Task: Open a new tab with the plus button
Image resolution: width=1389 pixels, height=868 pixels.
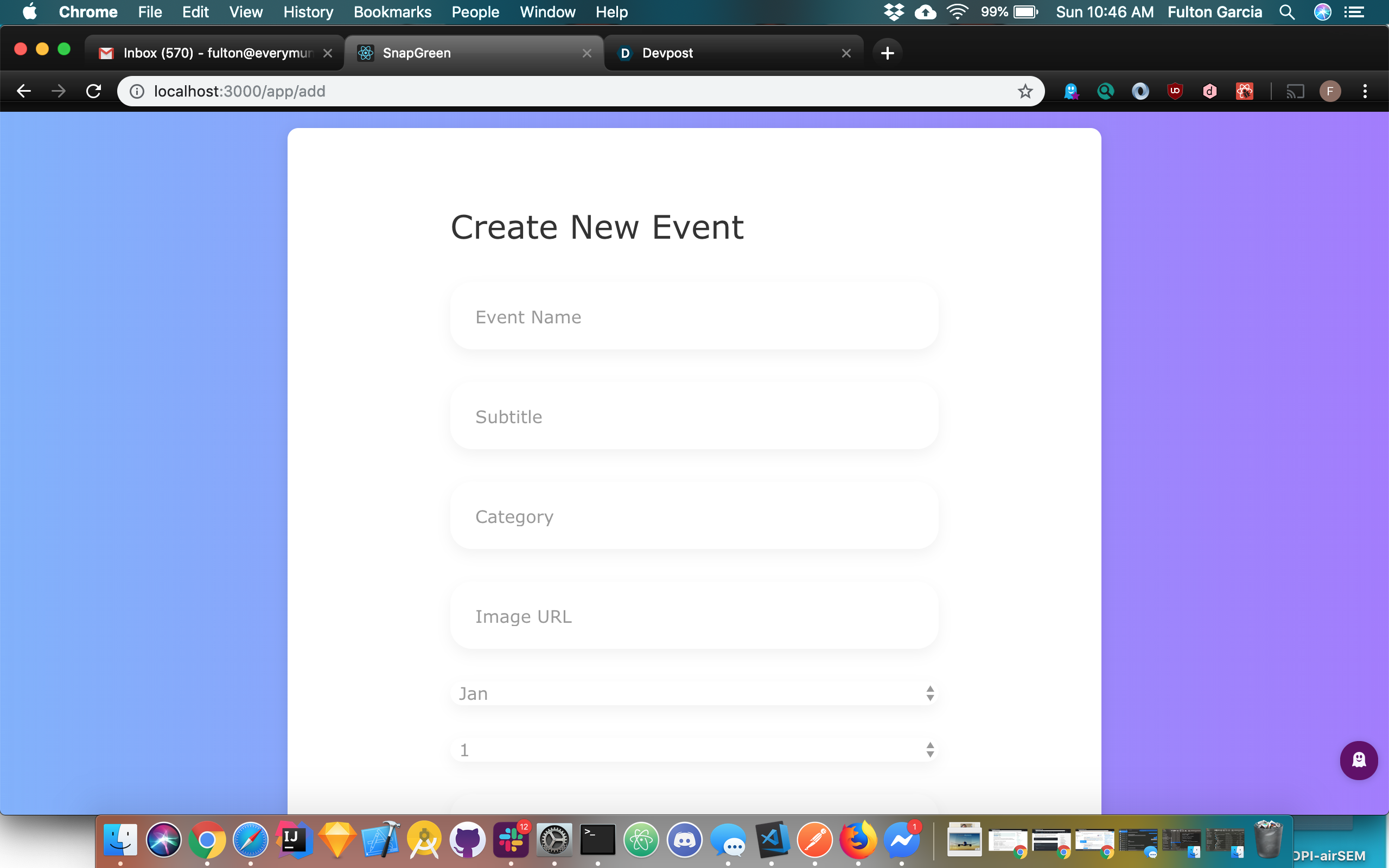Action: 887,53
